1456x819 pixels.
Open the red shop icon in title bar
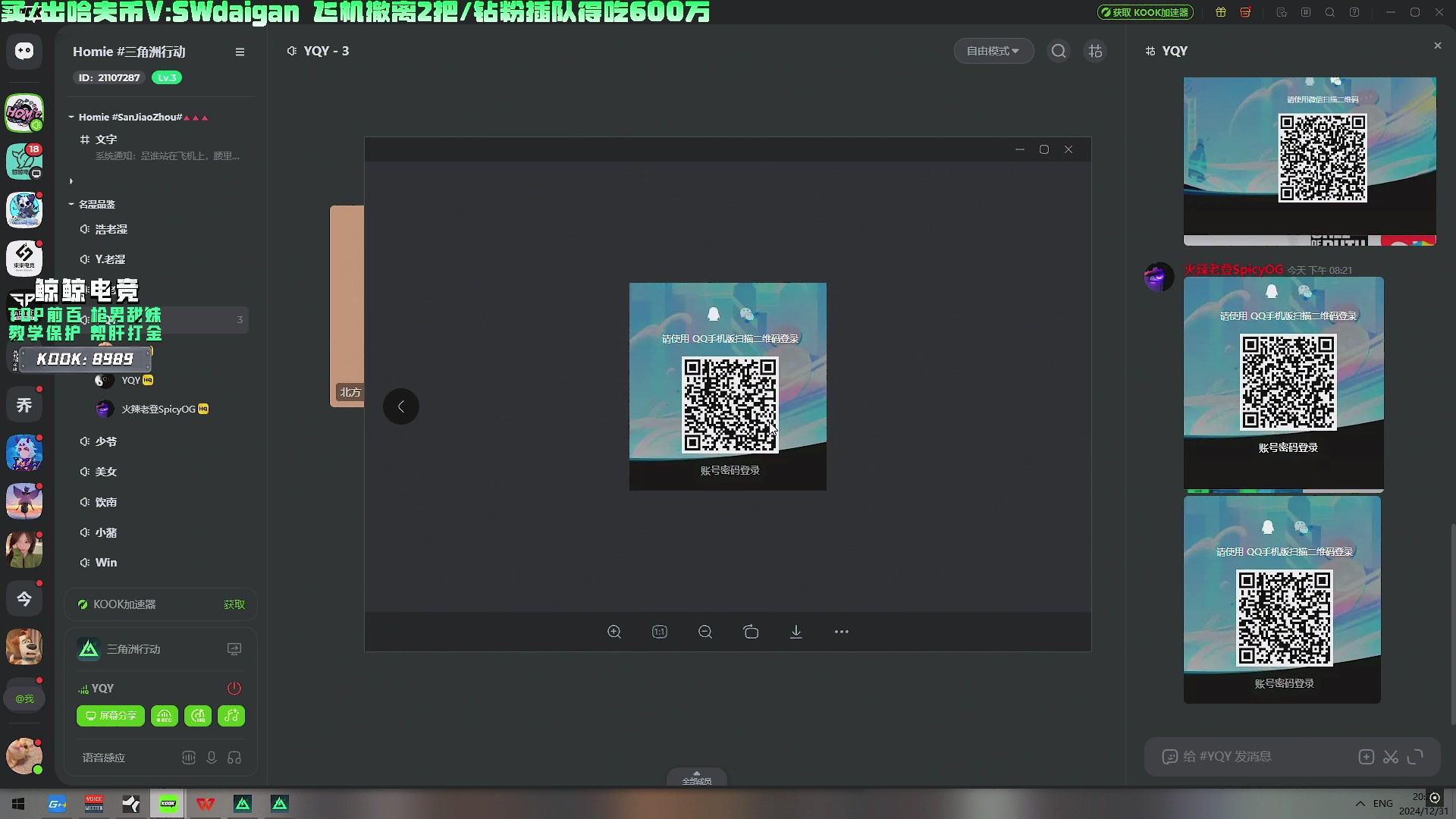click(1245, 12)
